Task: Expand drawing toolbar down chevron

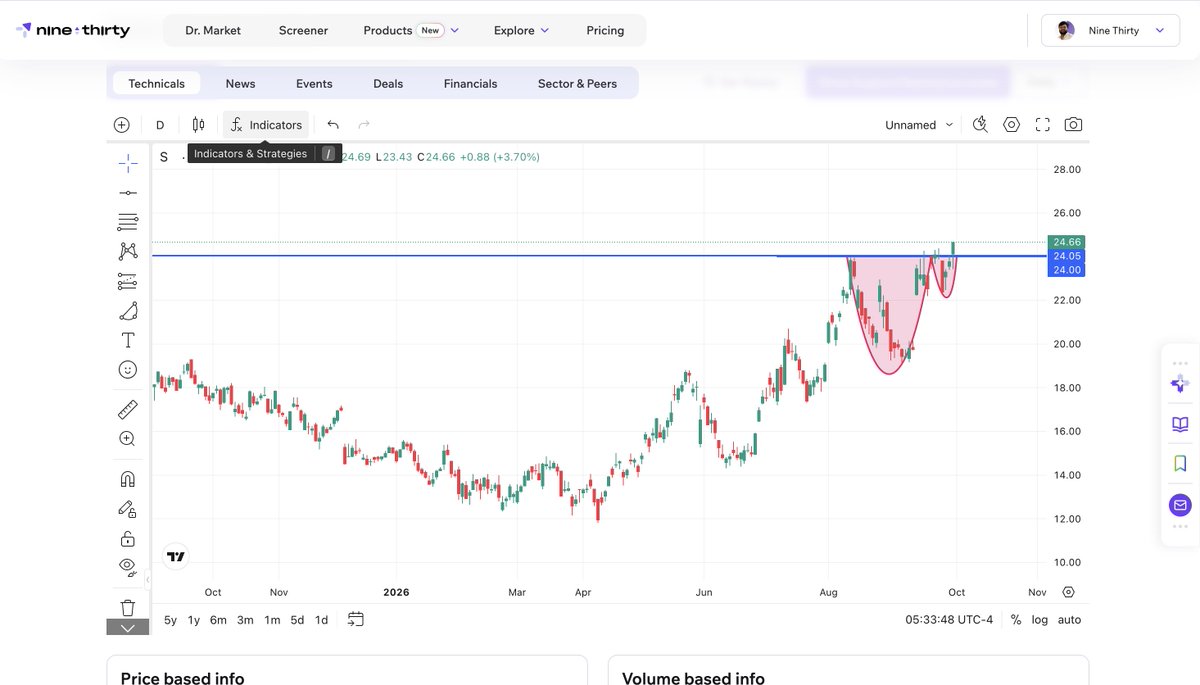Action: coord(128,627)
